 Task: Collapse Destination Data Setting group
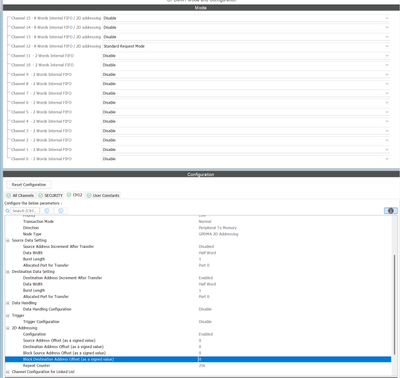pyautogui.click(x=7, y=272)
